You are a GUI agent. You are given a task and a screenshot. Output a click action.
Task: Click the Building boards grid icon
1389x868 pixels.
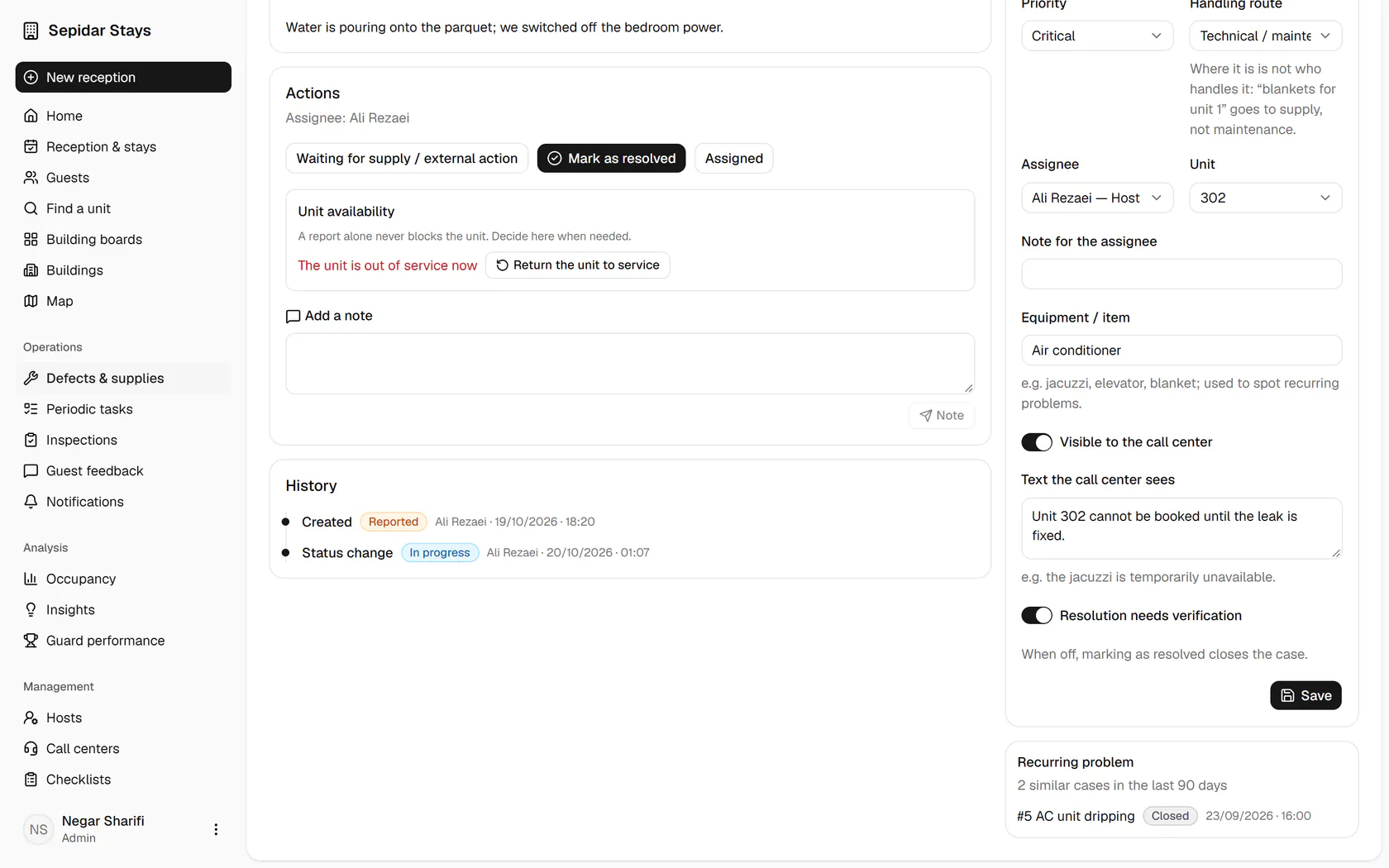point(31,239)
